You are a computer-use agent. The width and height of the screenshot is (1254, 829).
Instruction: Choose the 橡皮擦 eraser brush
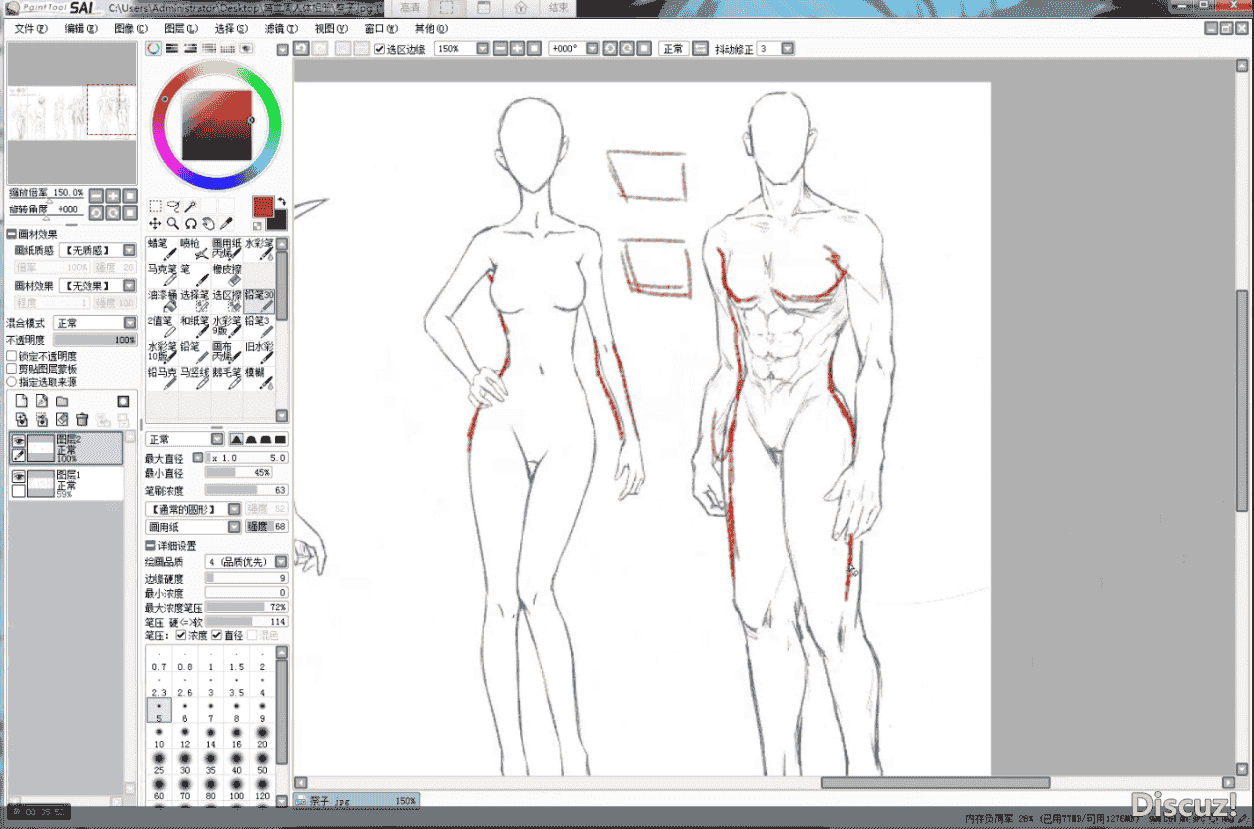(227, 276)
